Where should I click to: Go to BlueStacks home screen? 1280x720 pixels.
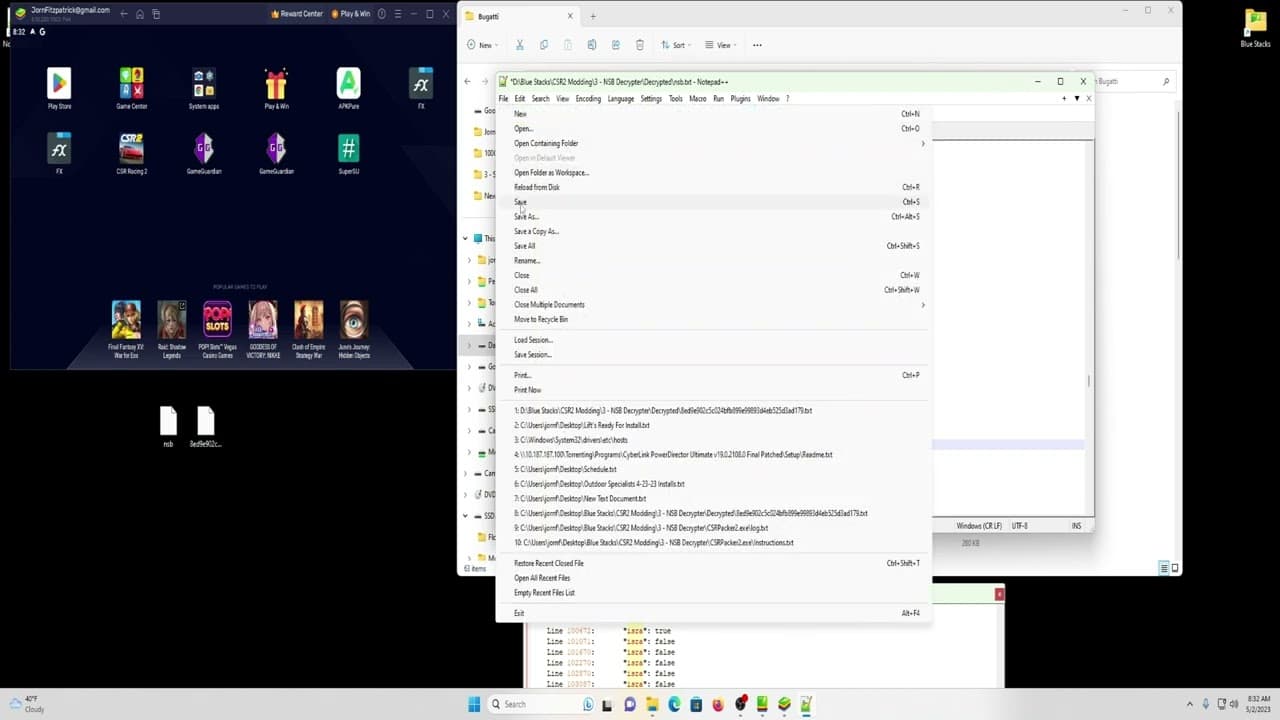click(140, 14)
